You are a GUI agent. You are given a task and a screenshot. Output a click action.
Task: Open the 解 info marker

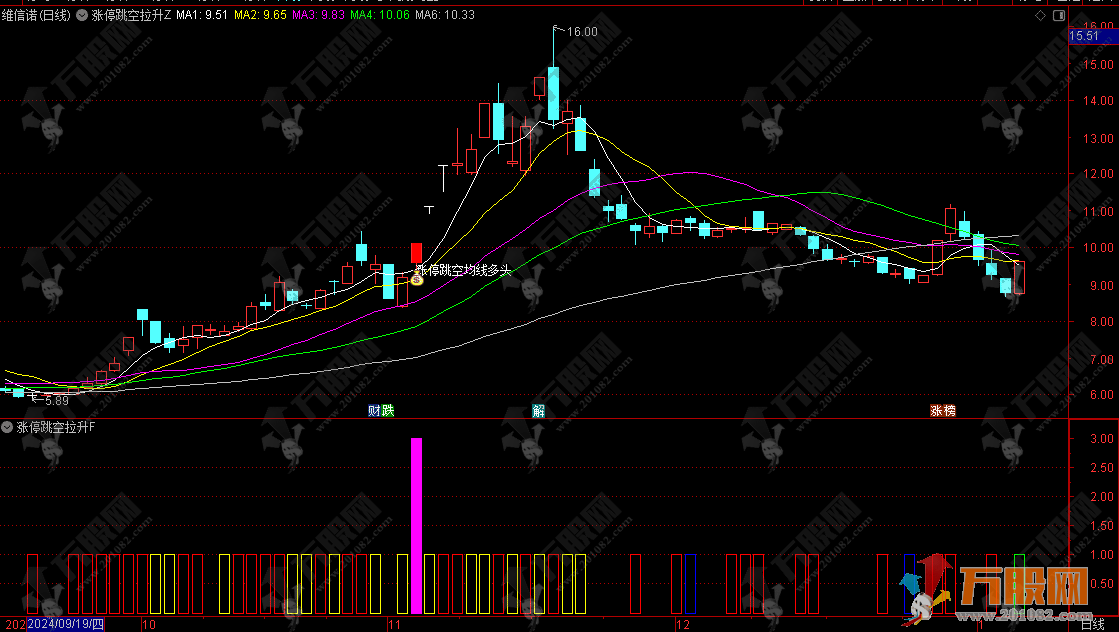point(539,410)
